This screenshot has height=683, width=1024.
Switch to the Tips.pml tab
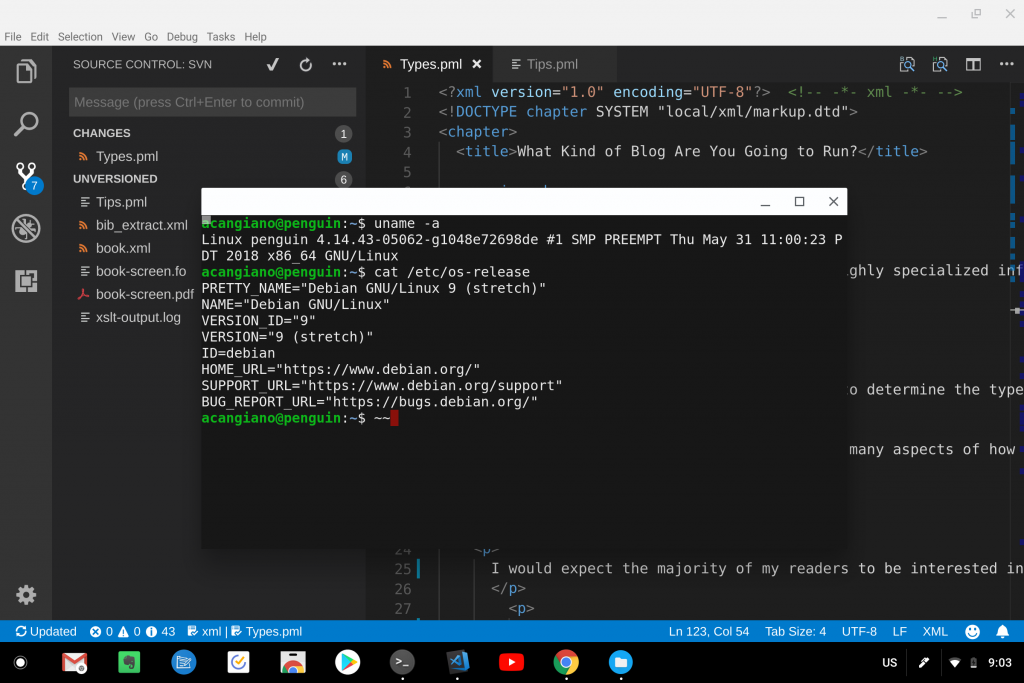click(x=554, y=64)
